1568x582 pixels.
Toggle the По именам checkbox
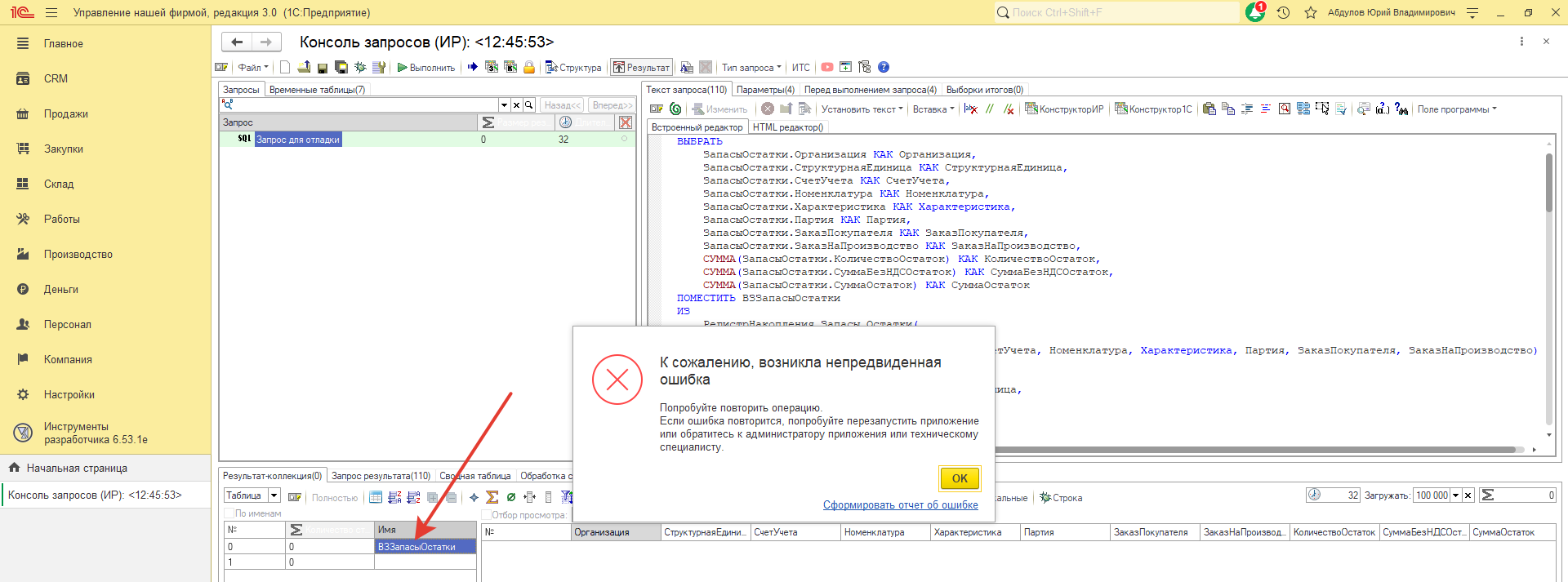229,513
